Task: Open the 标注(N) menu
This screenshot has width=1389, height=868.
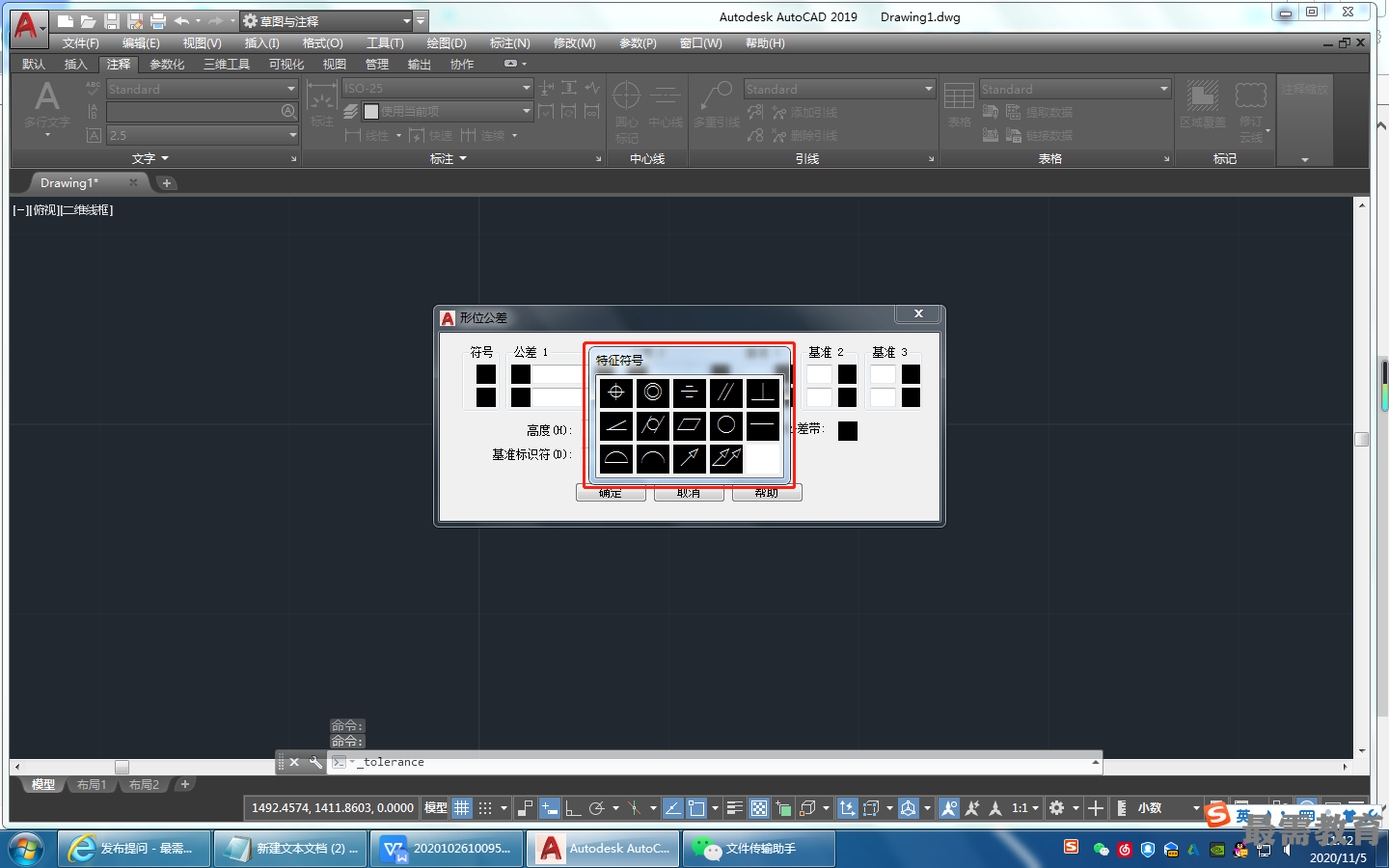Action: point(509,43)
